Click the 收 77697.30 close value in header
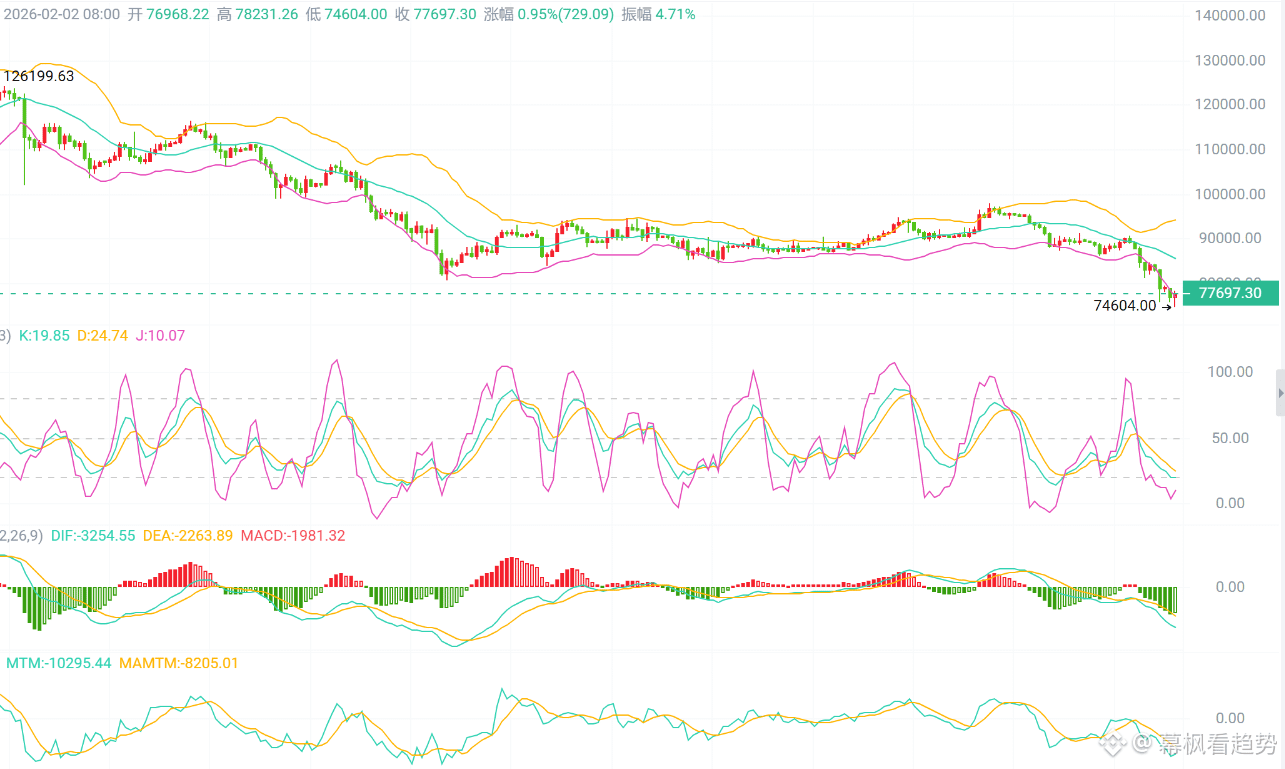The height and width of the screenshot is (769, 1285). click(x=435, y=15)
